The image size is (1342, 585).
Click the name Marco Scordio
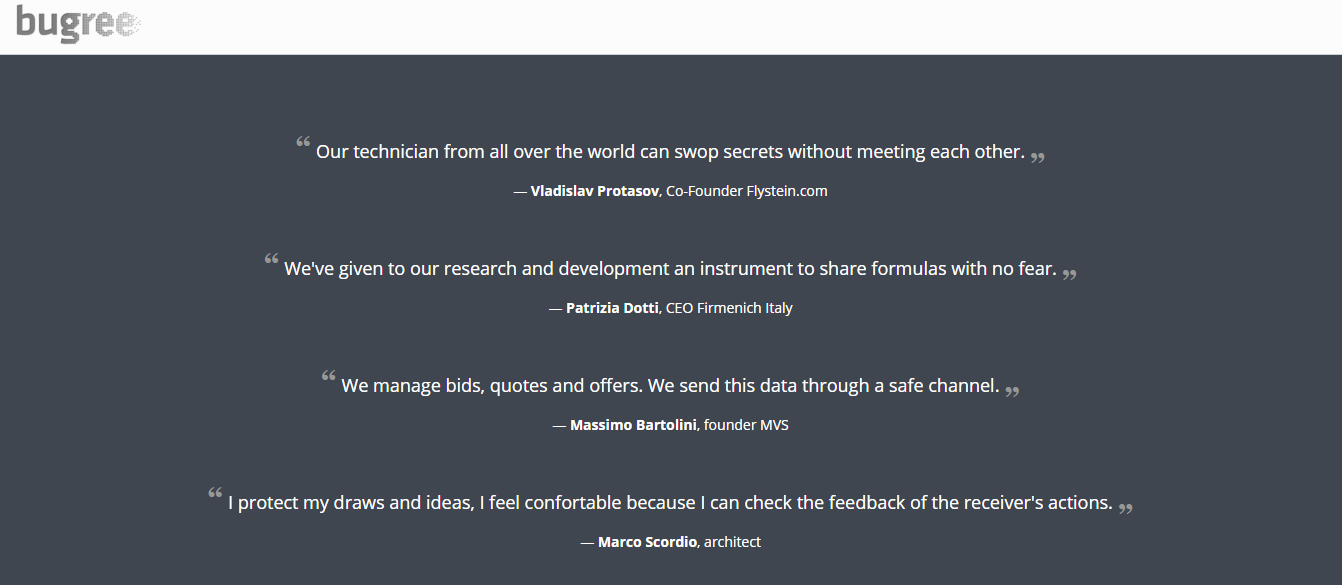[x=647, y=542]
